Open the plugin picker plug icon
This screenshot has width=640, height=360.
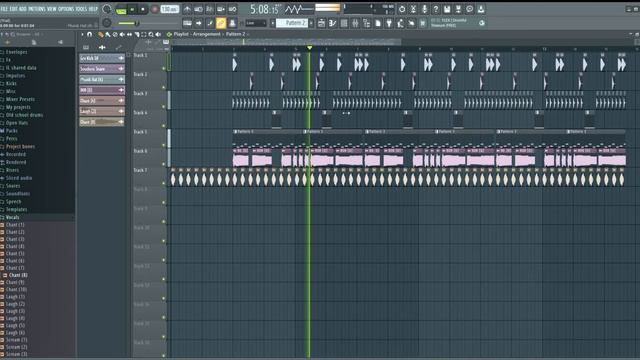(x=389, y=23)
